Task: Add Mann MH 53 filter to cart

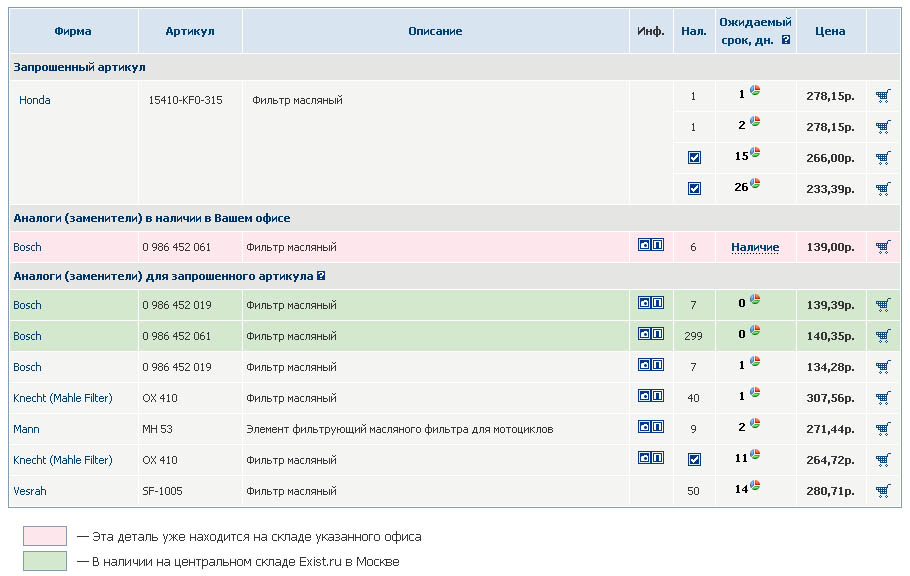Action: pyautogui.click(x=882, y=429)
